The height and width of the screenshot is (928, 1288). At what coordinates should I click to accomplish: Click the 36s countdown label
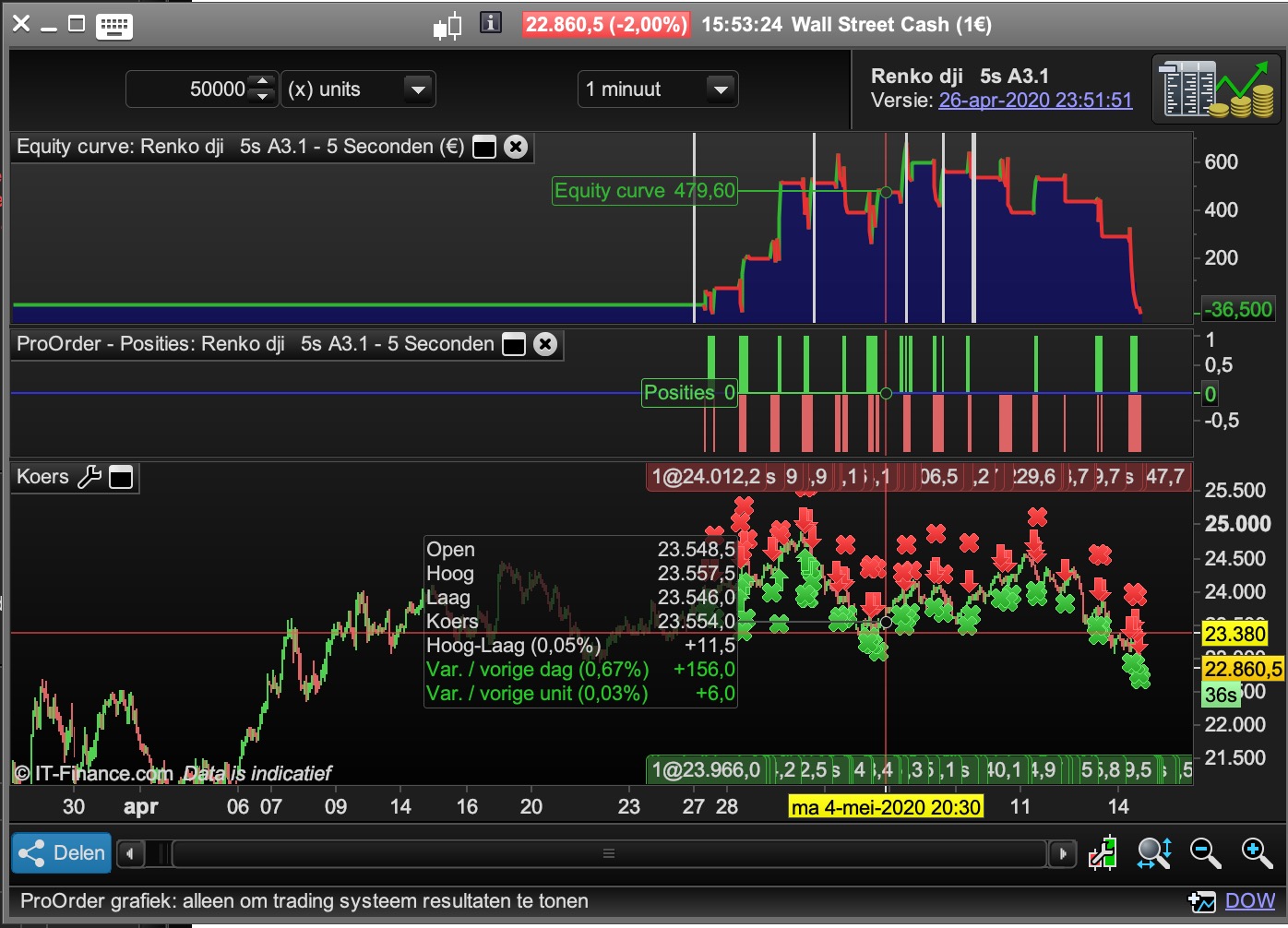point(1221,695)
